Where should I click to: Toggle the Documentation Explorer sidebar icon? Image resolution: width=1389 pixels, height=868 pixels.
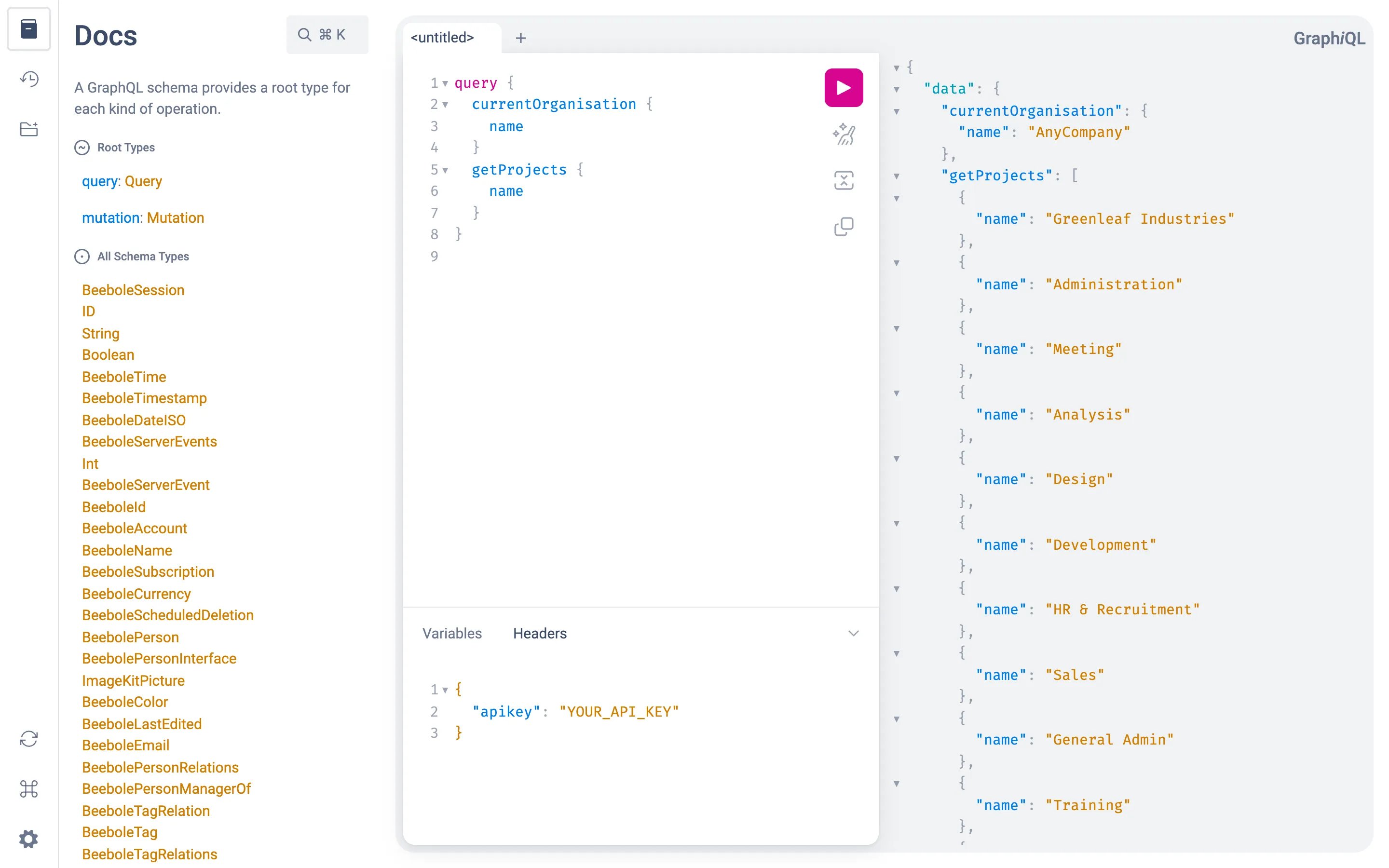point(29,29)
